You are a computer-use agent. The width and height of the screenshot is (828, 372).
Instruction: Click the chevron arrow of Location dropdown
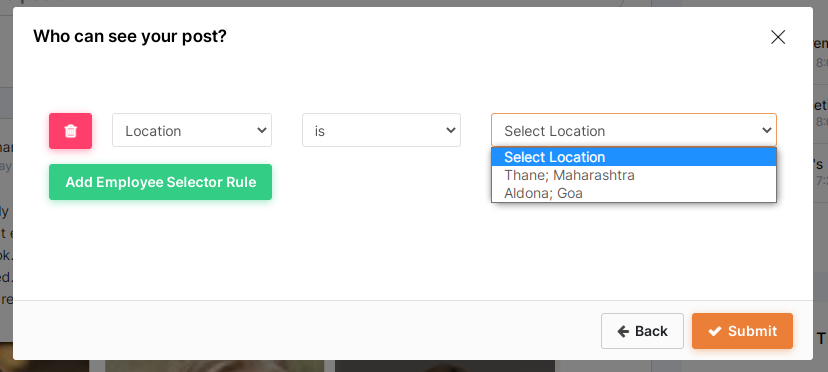[261, 130]
